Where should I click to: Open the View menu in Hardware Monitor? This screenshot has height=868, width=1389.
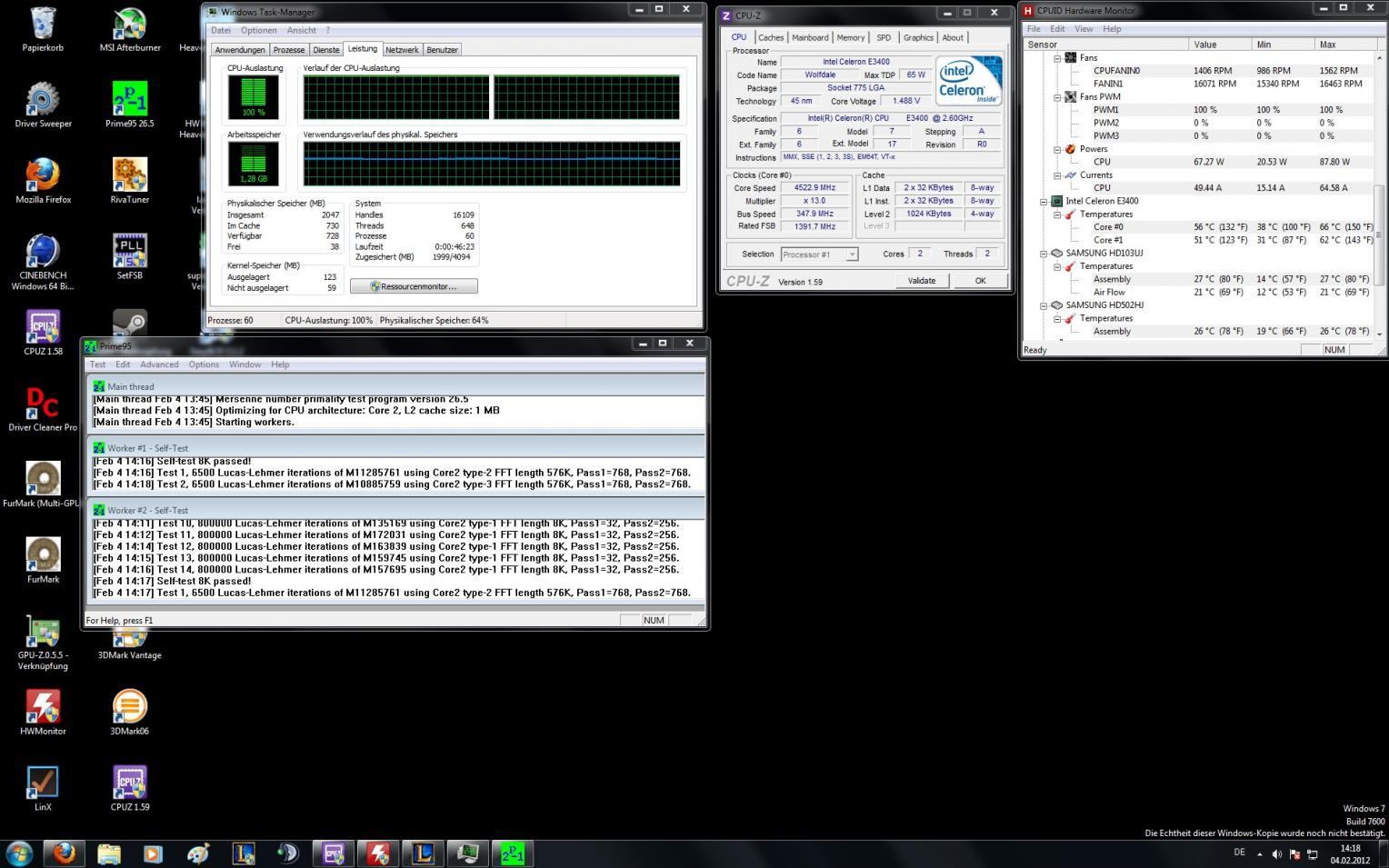(x=1084, y=29)
